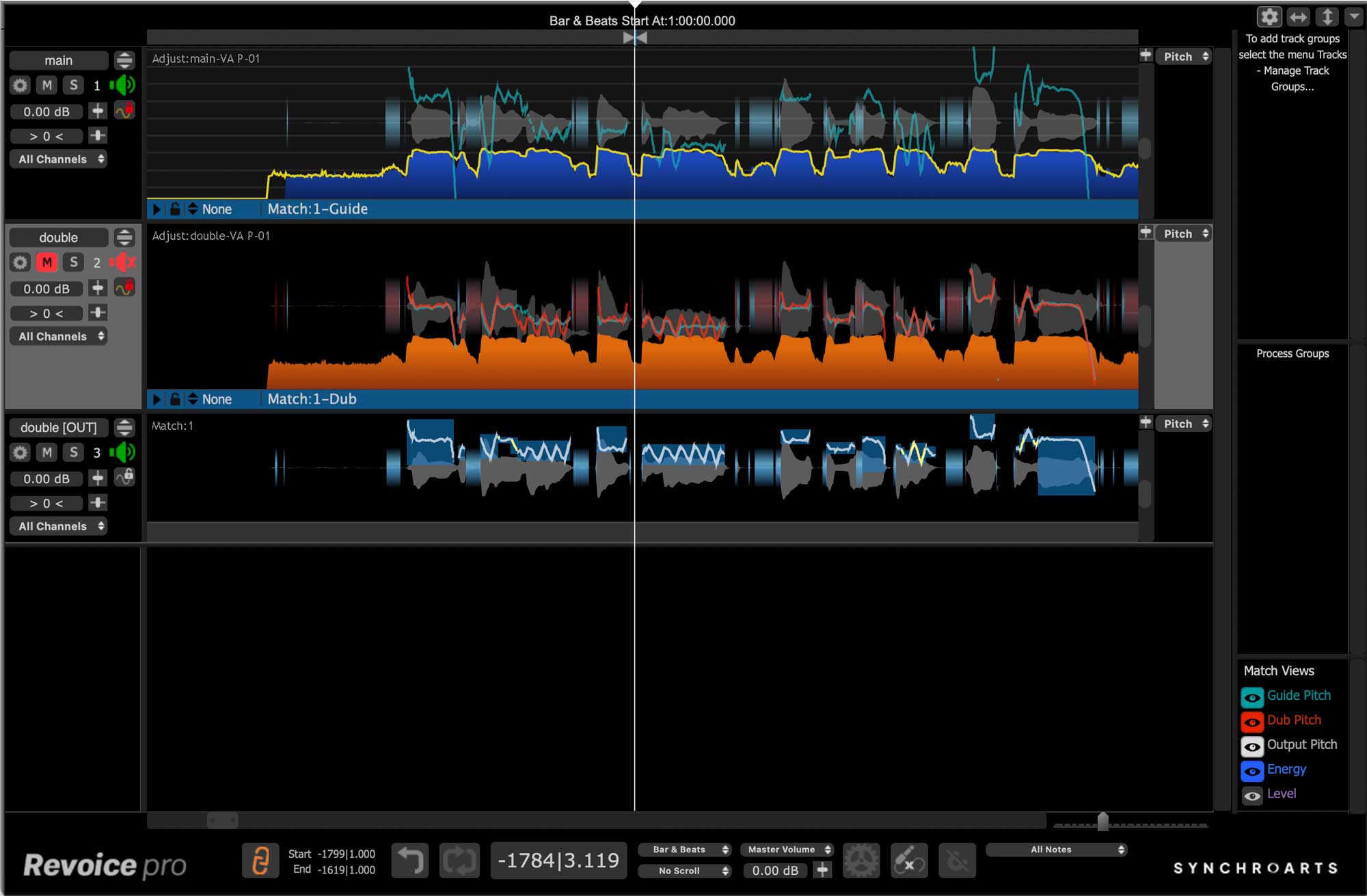Click the transport position display -1784|3.119
Screen dimensions: 1367x896
point(558,860)
